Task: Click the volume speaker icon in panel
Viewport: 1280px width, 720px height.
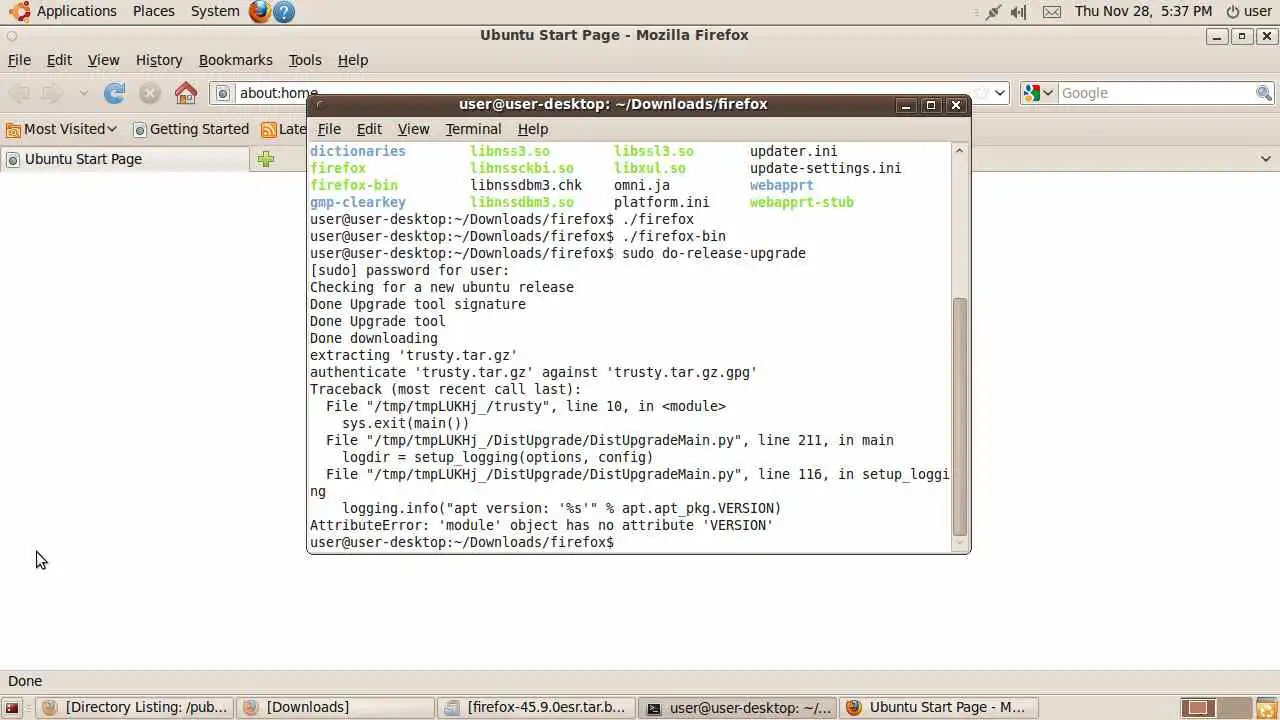Action: [x=1018, y=12]
